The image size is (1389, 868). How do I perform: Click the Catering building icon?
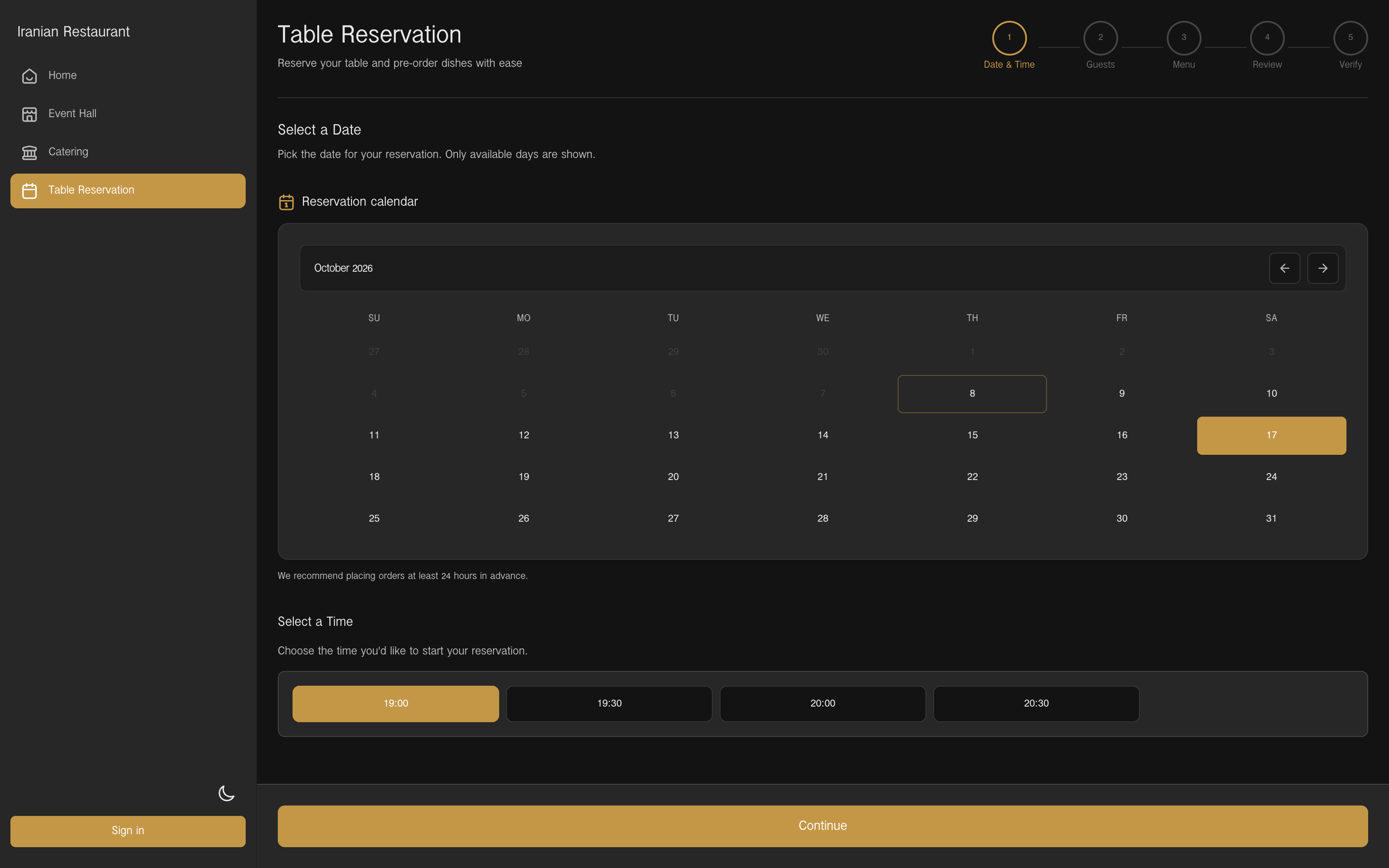point(29,152)
